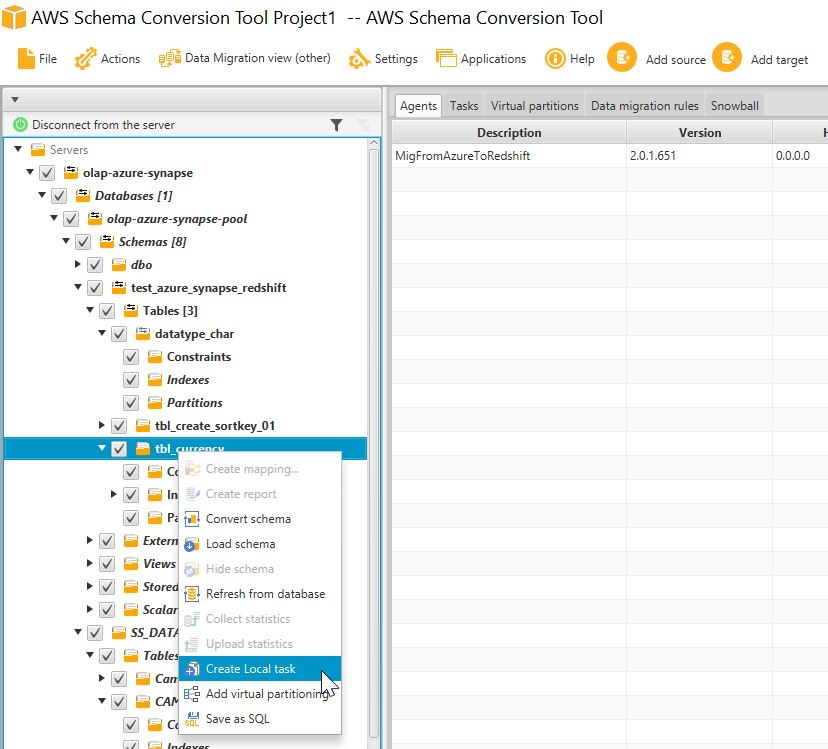828x749 pixels.
Task: Uncheck the datatype_char table checkbox
Action: pyautogui.click(x=119, y=334)
